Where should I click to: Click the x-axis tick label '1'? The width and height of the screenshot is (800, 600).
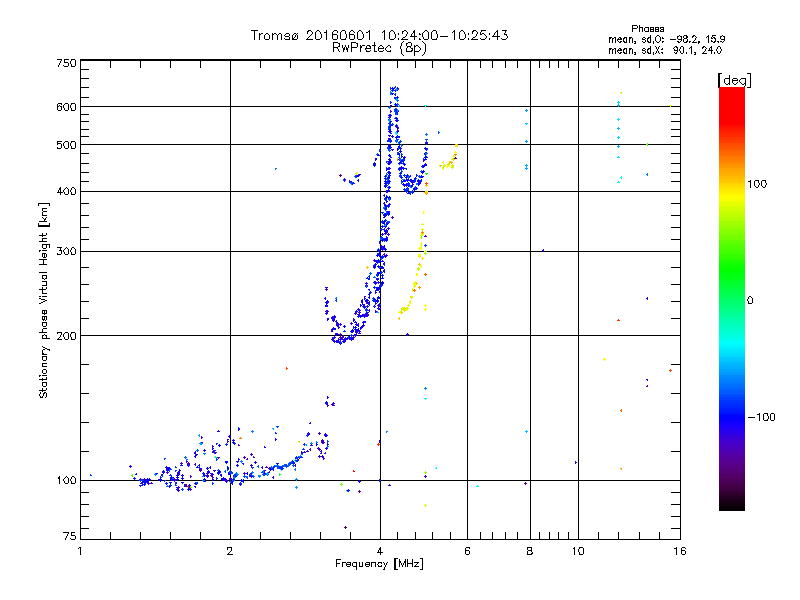(x=80, y=551)
